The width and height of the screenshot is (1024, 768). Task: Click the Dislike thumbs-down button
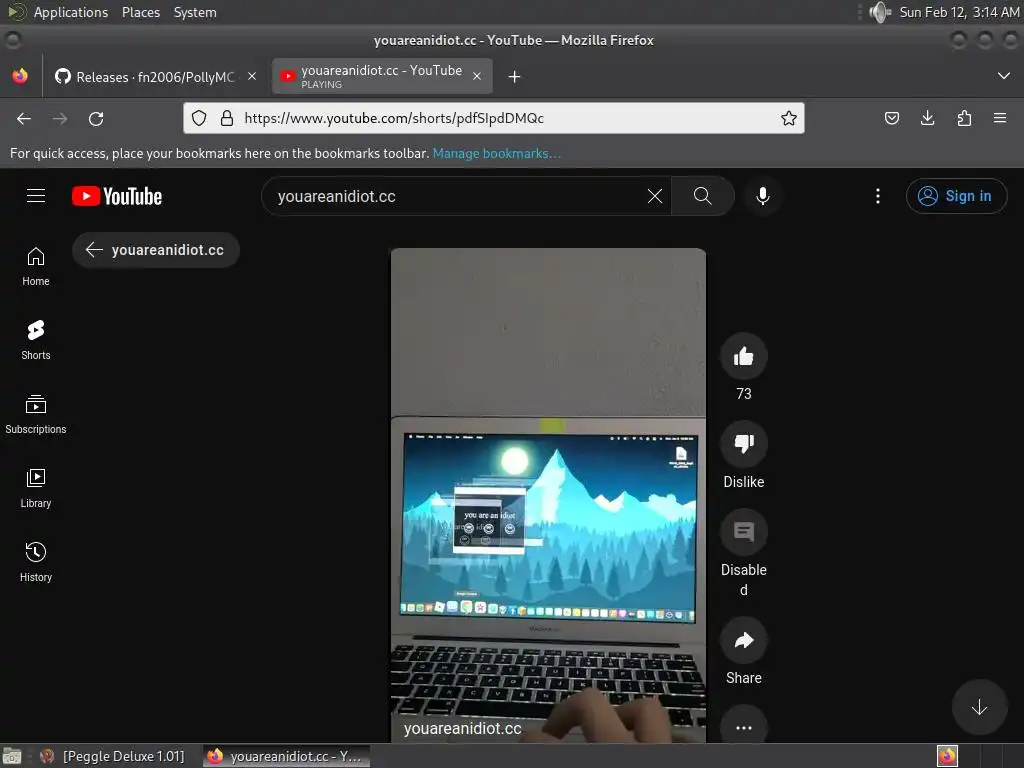pos(743,443)
